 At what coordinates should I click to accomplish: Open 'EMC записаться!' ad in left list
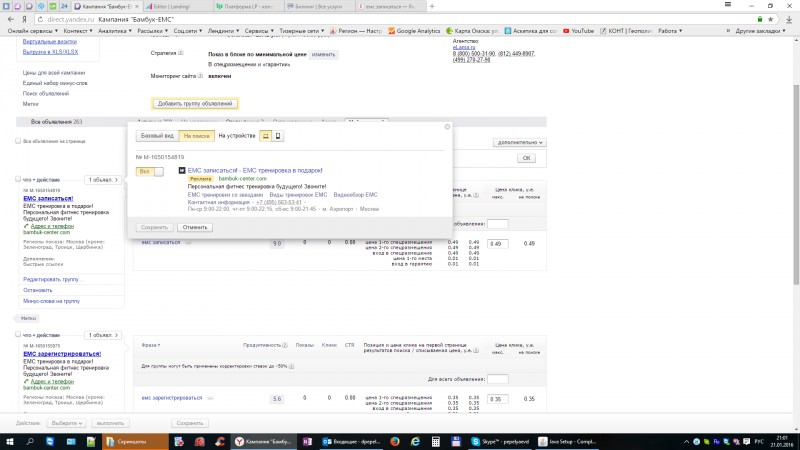pos(48,198)
